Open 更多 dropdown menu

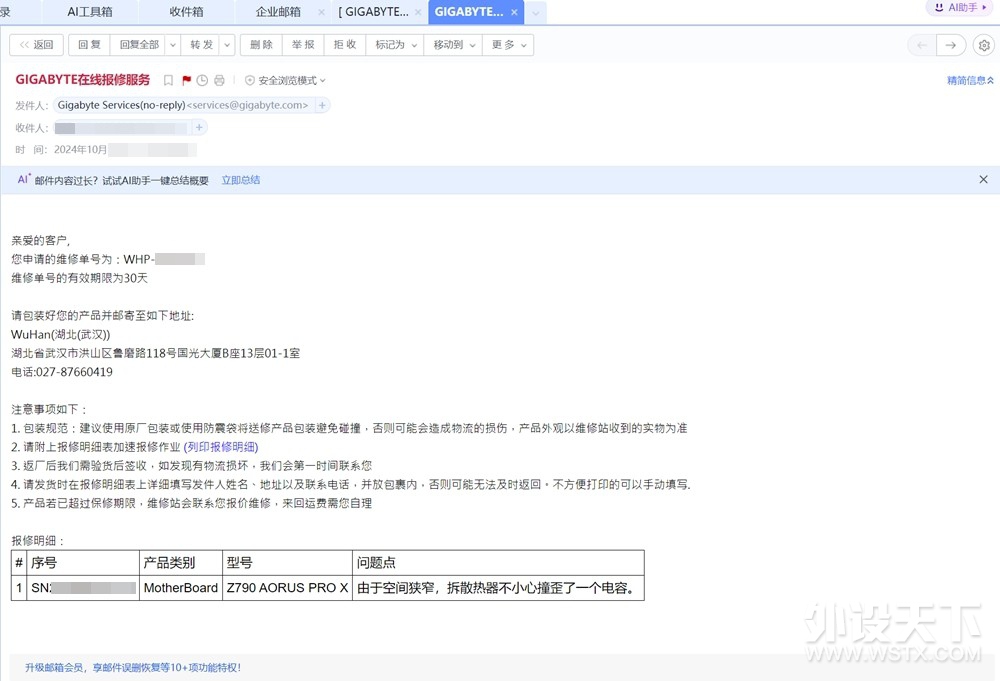click(508, 45)
